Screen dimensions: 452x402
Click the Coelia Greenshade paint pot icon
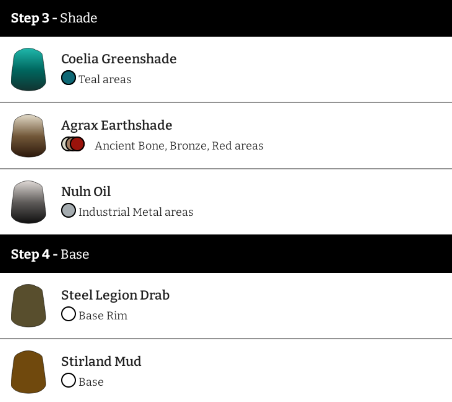pyautogui.click(x=28, y=69)
